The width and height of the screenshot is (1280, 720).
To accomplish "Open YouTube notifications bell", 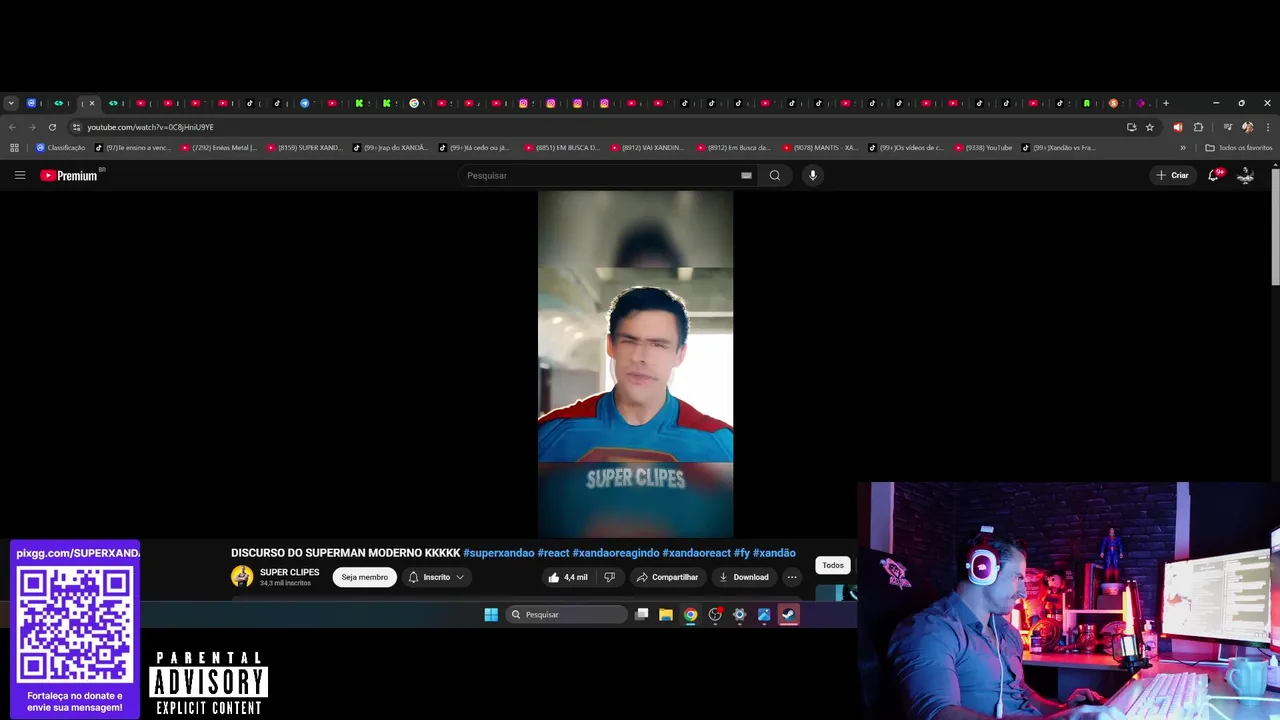I will [1214, 175].
